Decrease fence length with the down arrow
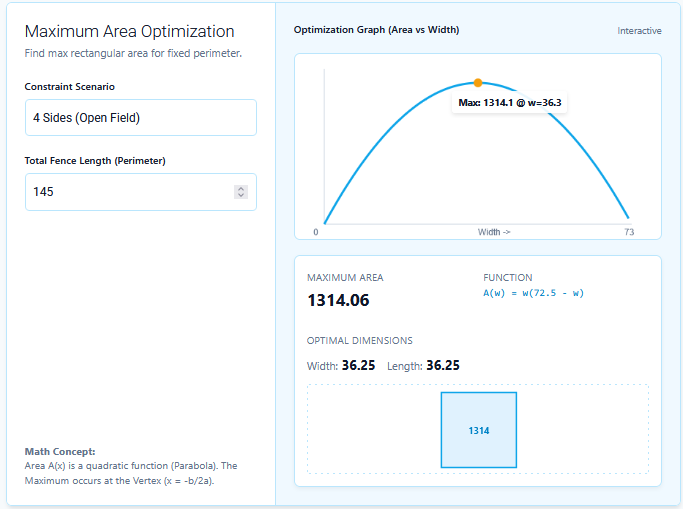 point(240,196)
